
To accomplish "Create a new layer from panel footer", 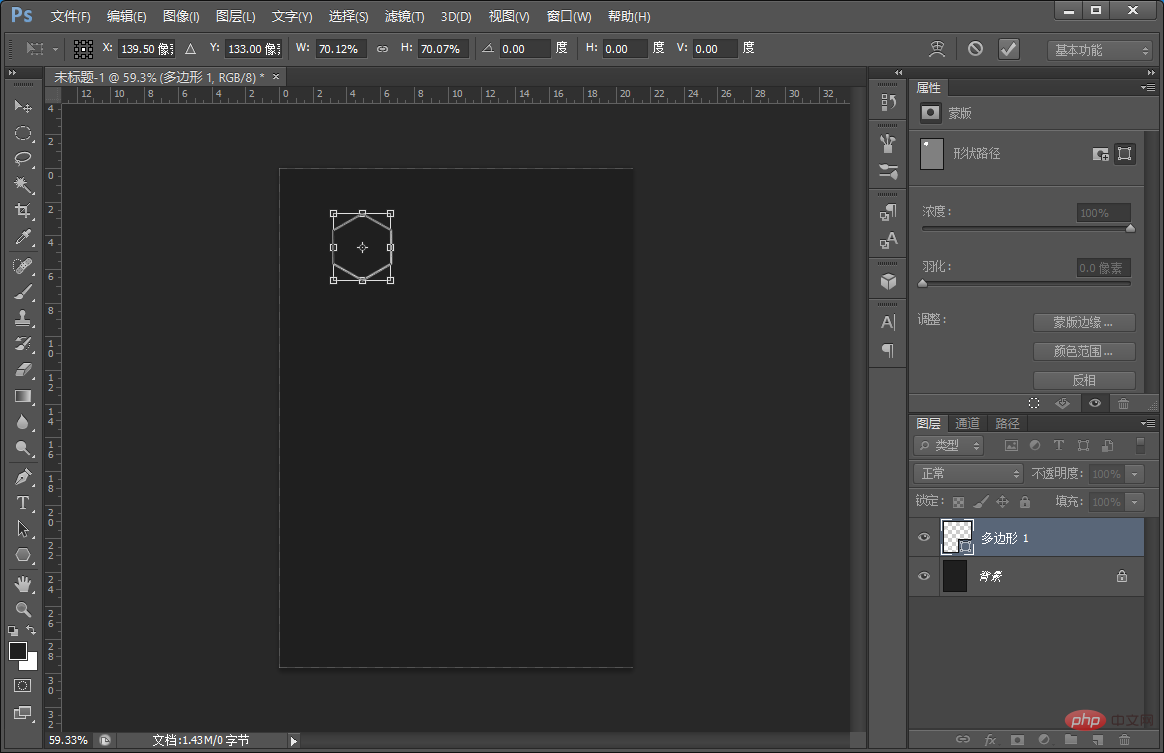I will [1098, 740].
